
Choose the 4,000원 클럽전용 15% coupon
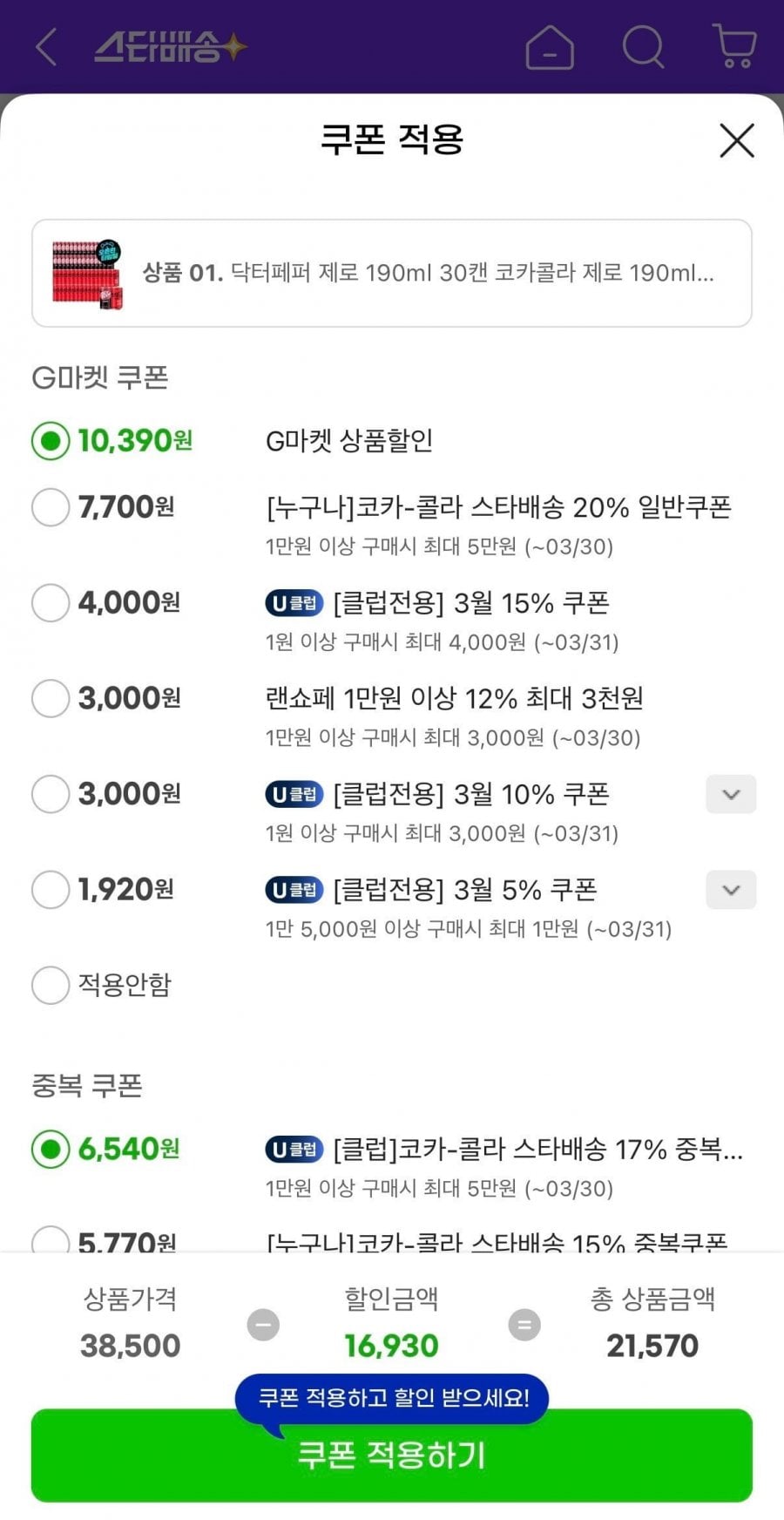coord(51,603)
